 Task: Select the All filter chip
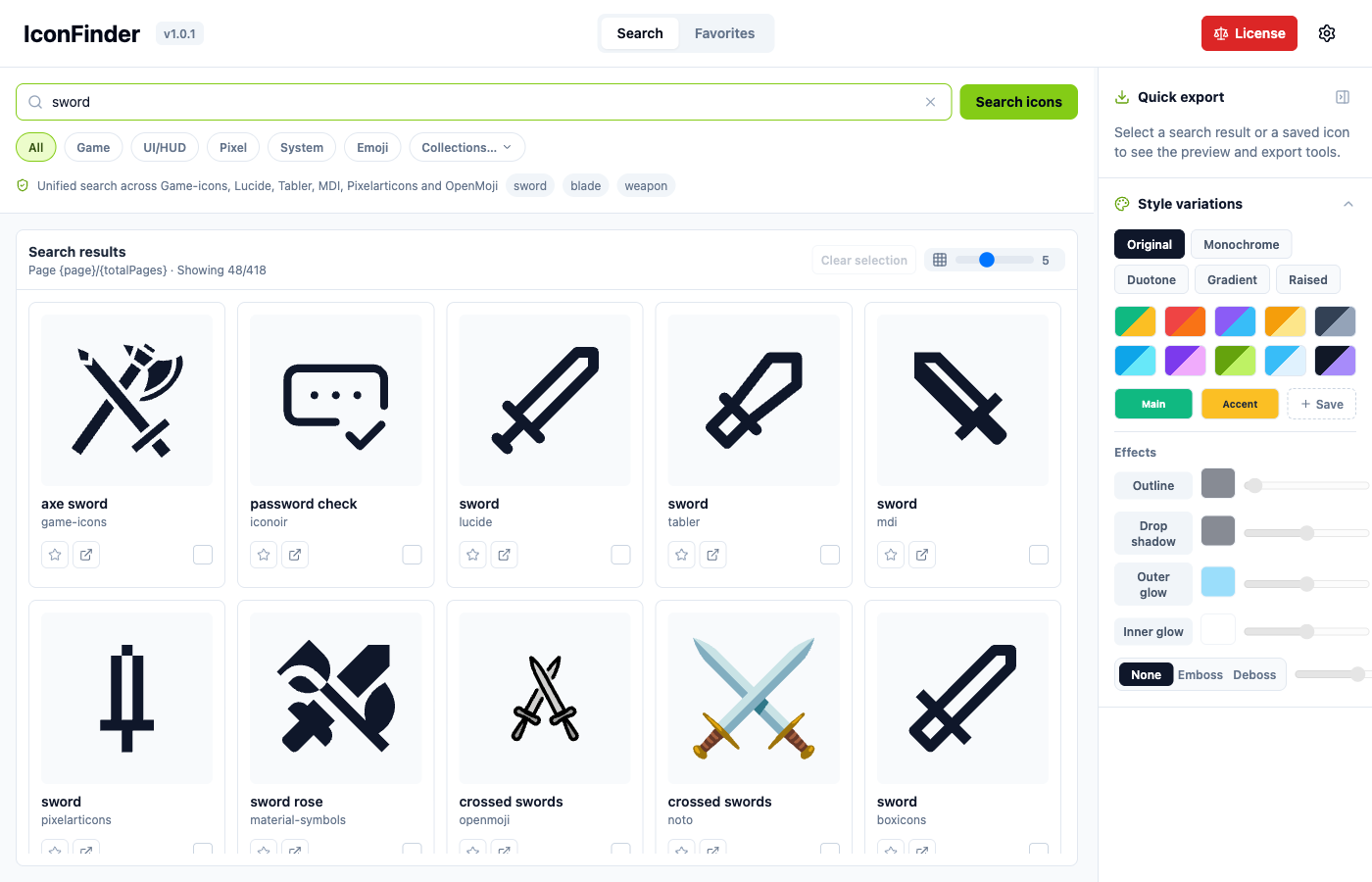(x=36, y=147)
